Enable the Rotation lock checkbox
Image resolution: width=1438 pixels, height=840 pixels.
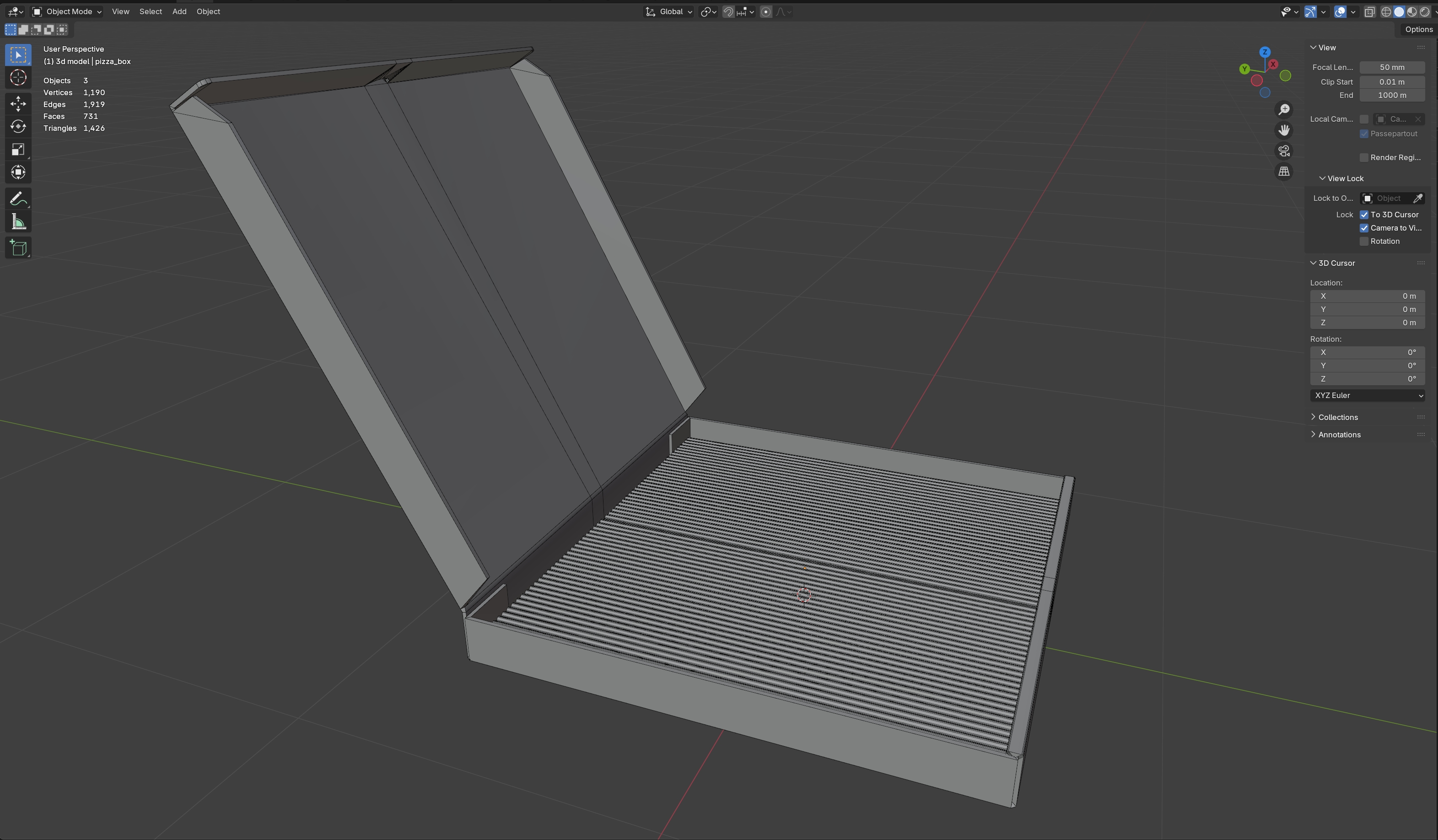pyautogui.click(x=1364, y=242)
